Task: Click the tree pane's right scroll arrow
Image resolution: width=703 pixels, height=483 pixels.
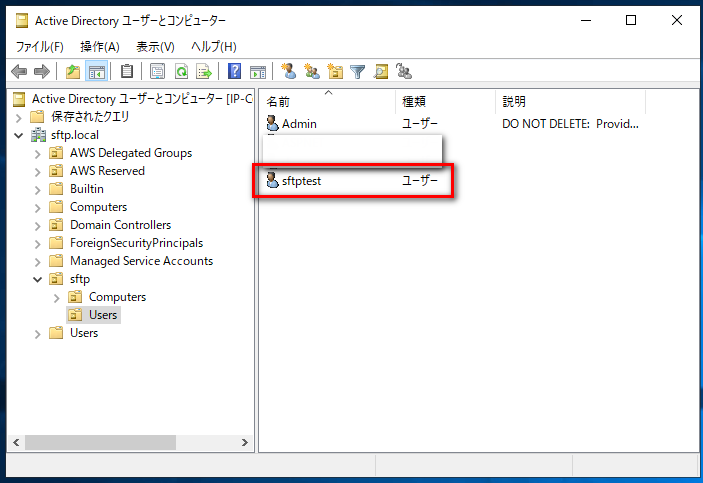Action: 245,443
